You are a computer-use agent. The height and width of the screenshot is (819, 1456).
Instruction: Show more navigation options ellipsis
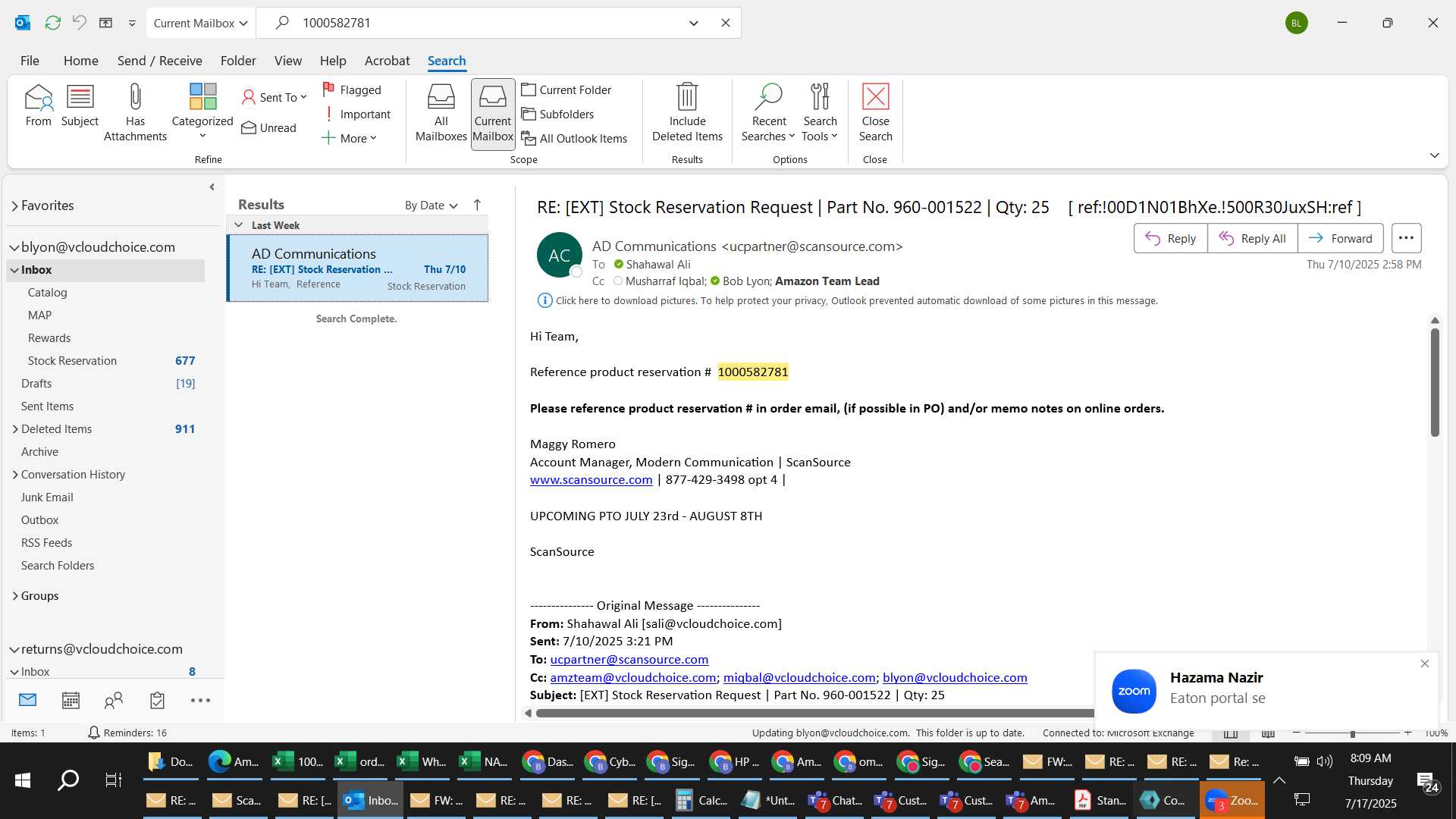pos(200,700)
